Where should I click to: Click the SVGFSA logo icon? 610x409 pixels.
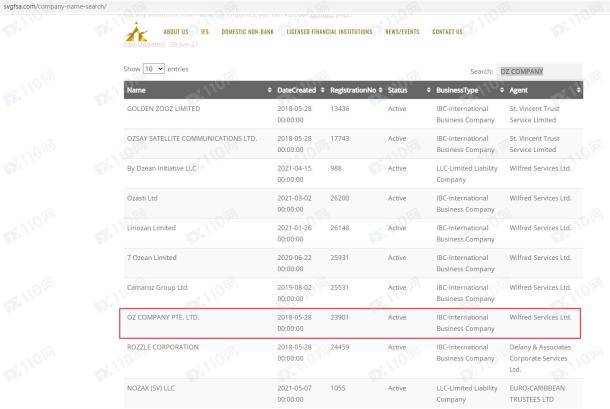(x=136, y=32)
